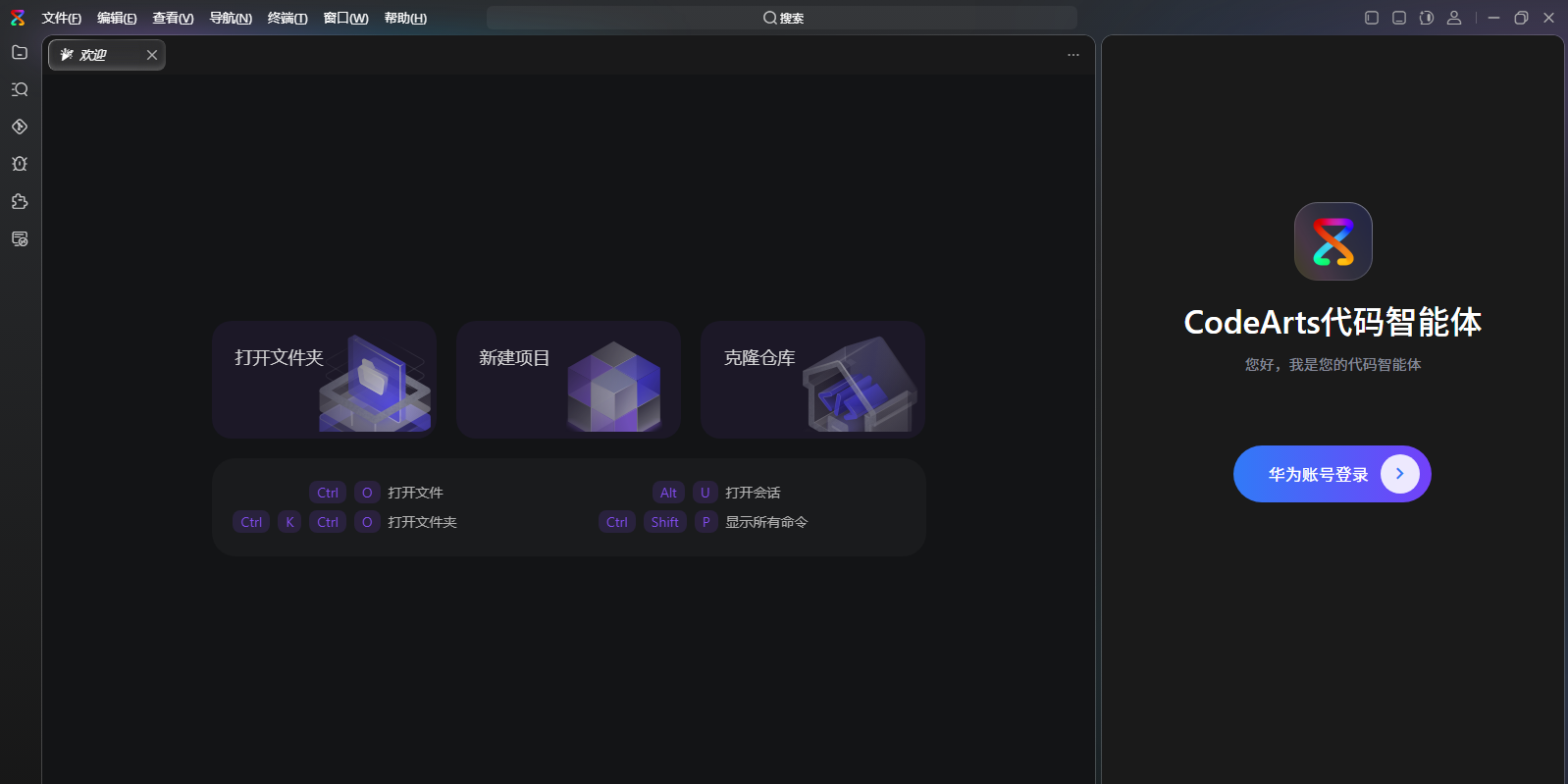1568x784 pixels.
Task: Click the 克隆仓库 clone repository card
Action: [x=812, y=379]
